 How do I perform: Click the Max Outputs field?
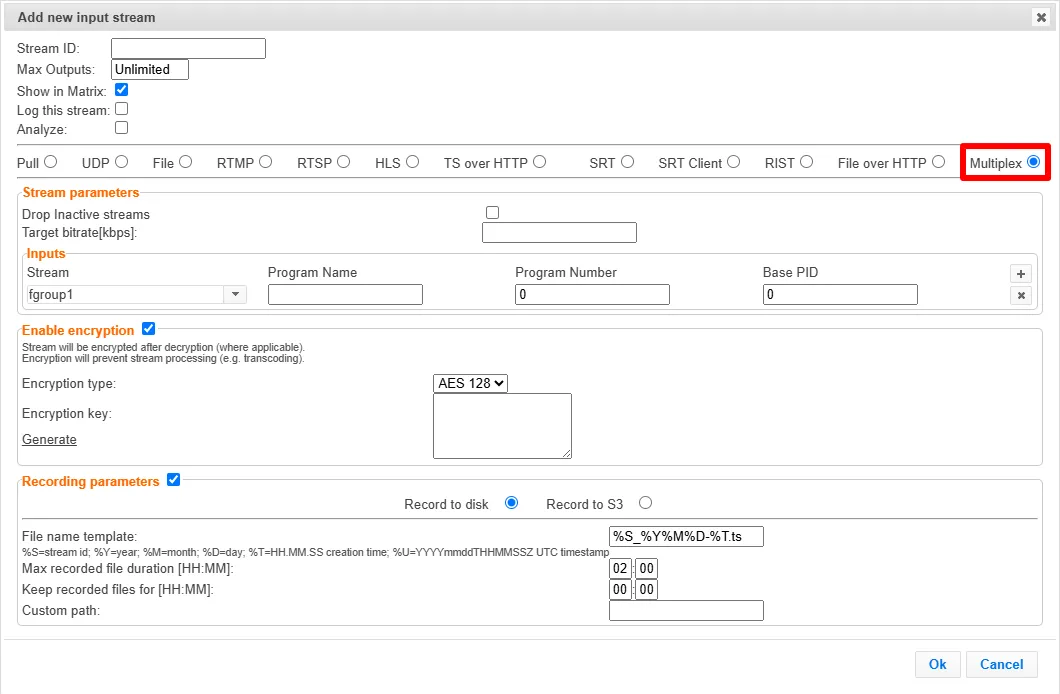point(150,70)
